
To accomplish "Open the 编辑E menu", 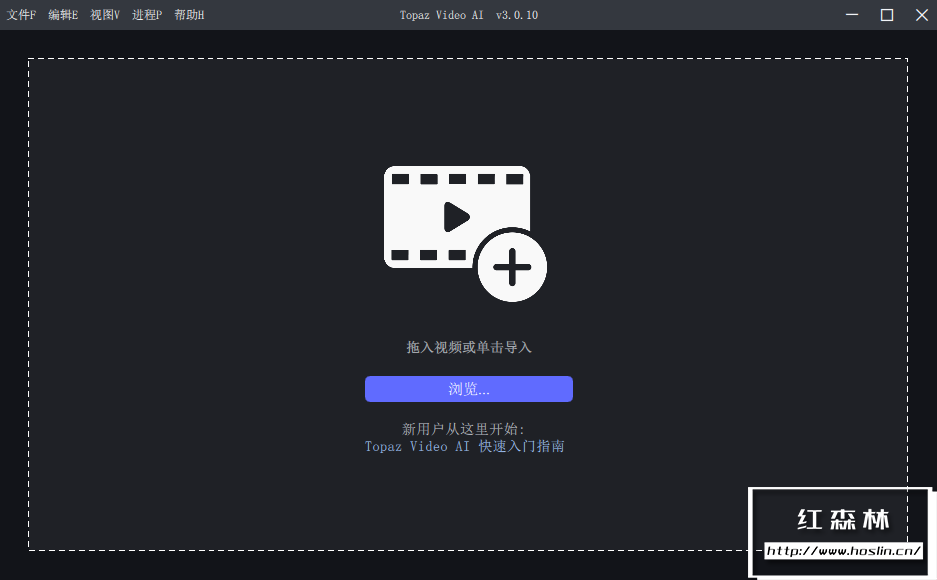I will point(63,15).
